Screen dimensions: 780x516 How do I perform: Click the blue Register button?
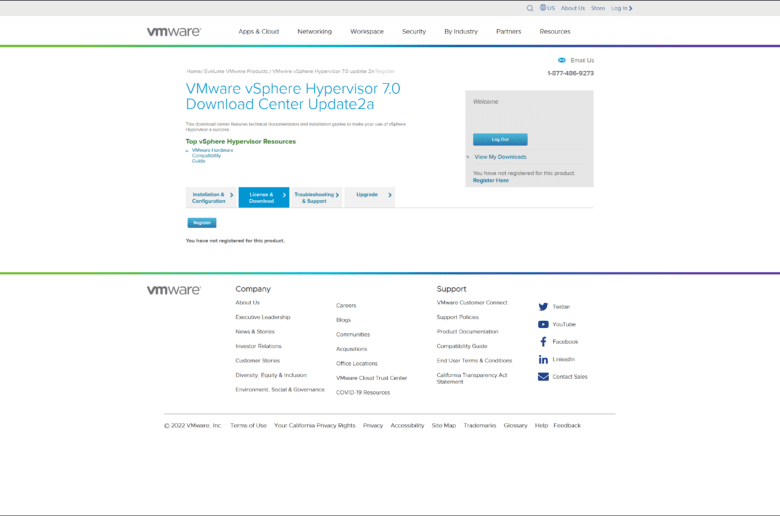point(201,223)
